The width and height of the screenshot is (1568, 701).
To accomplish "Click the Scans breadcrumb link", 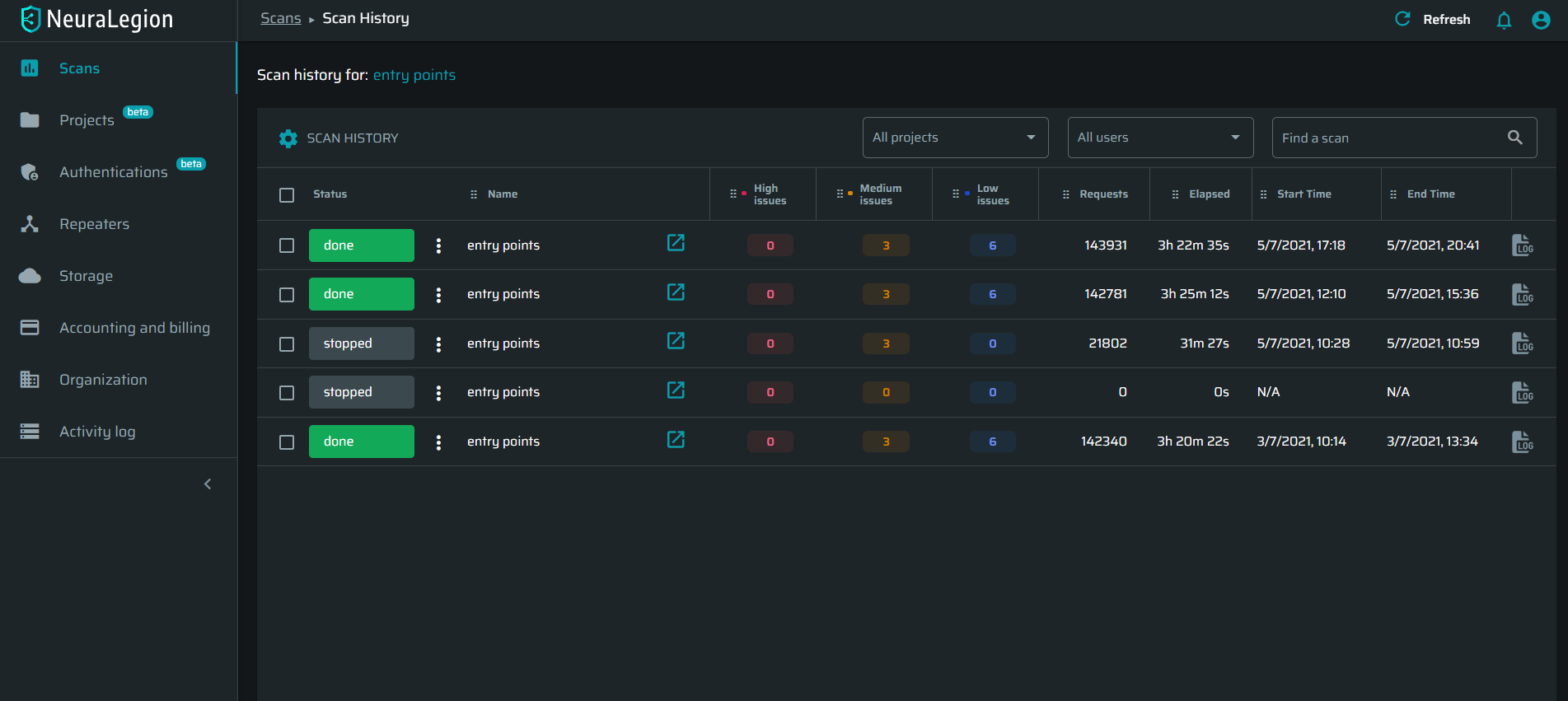I will click(281, 18).
